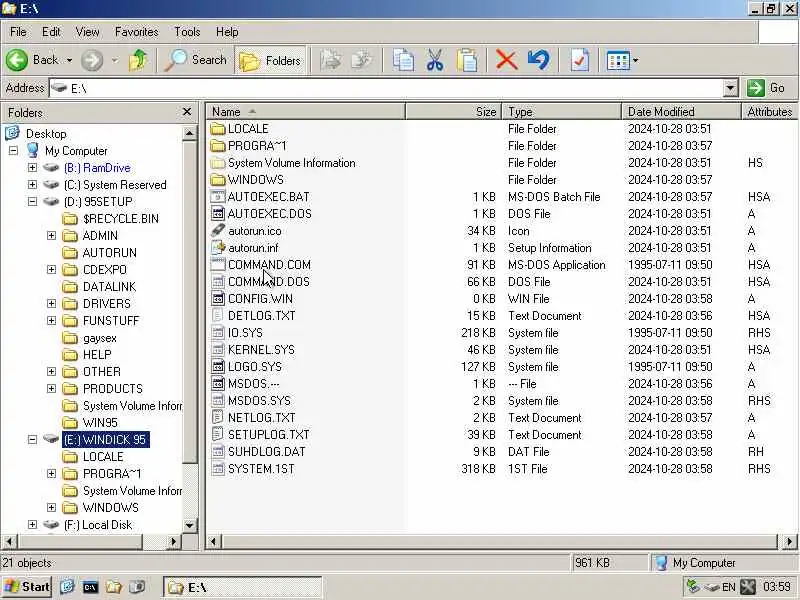
Task: Open the Search pane
Action: pos(196,60)
